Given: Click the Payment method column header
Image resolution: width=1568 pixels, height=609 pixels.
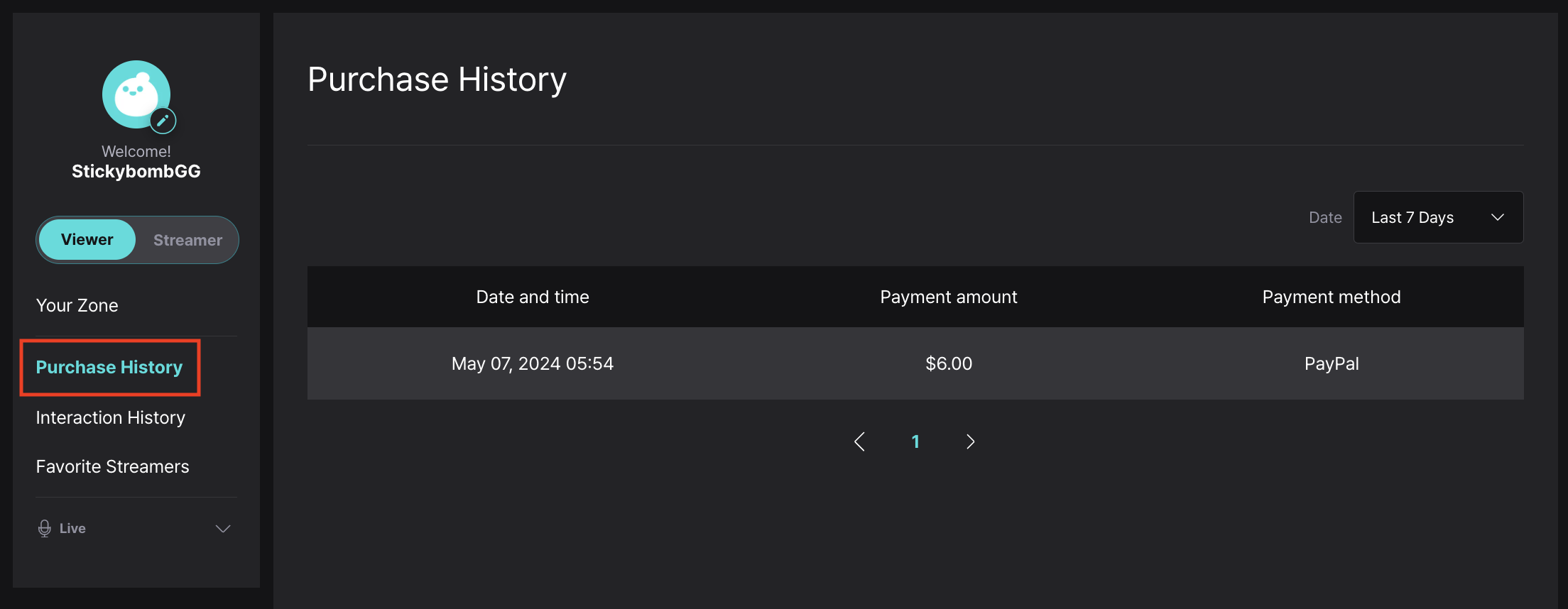Looking at the screenshot, I should (1332, 297).
